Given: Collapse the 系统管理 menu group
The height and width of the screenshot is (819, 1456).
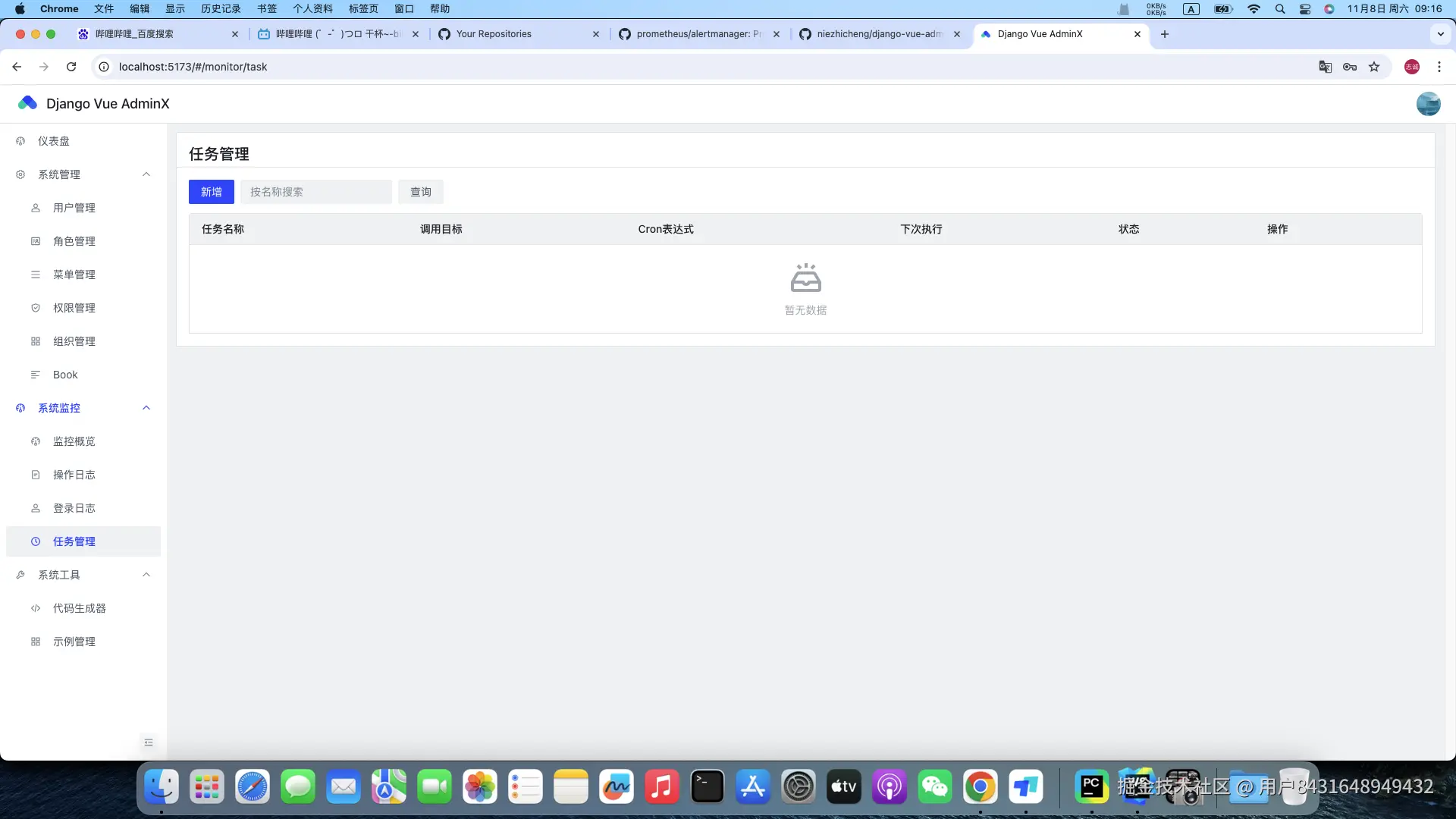Looking at the screenshot, I should point(146,174).
